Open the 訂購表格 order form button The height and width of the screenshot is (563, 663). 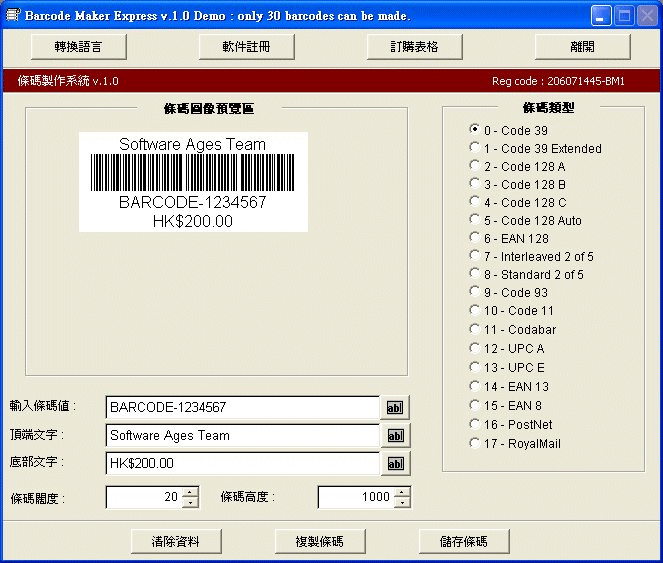click(415, 47)
